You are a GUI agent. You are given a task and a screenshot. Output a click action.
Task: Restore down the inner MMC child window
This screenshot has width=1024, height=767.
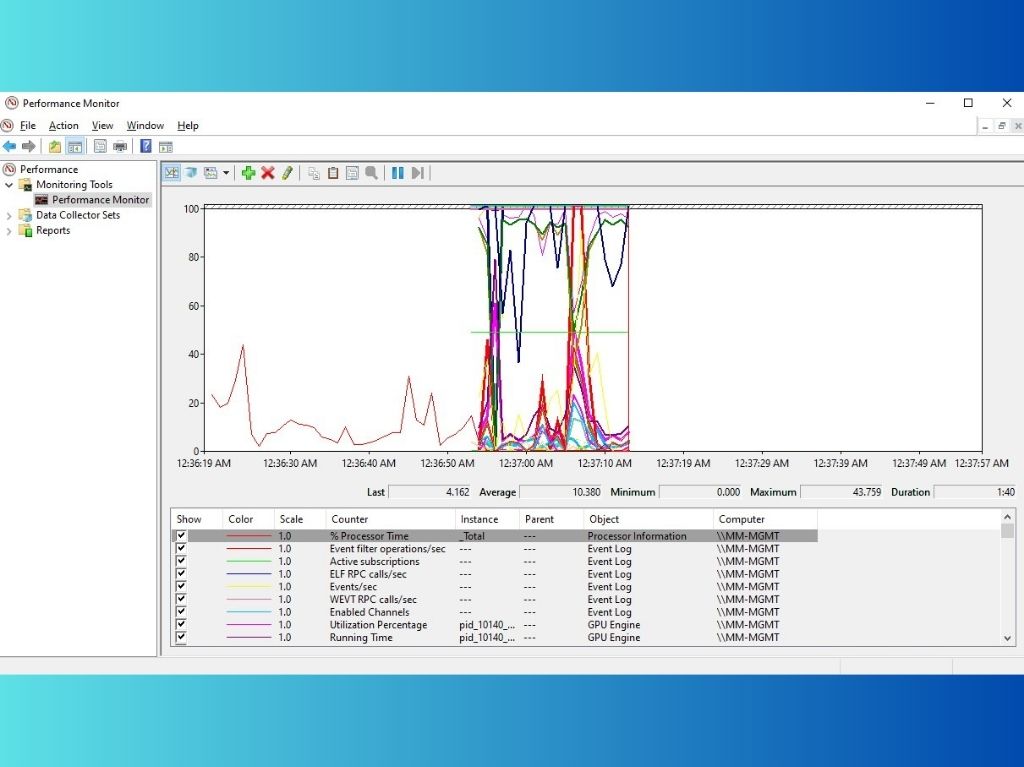1001,126
